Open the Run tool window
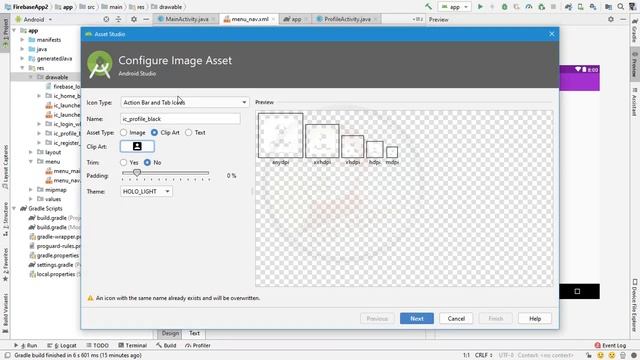640x360 pixels. [25, 345]
